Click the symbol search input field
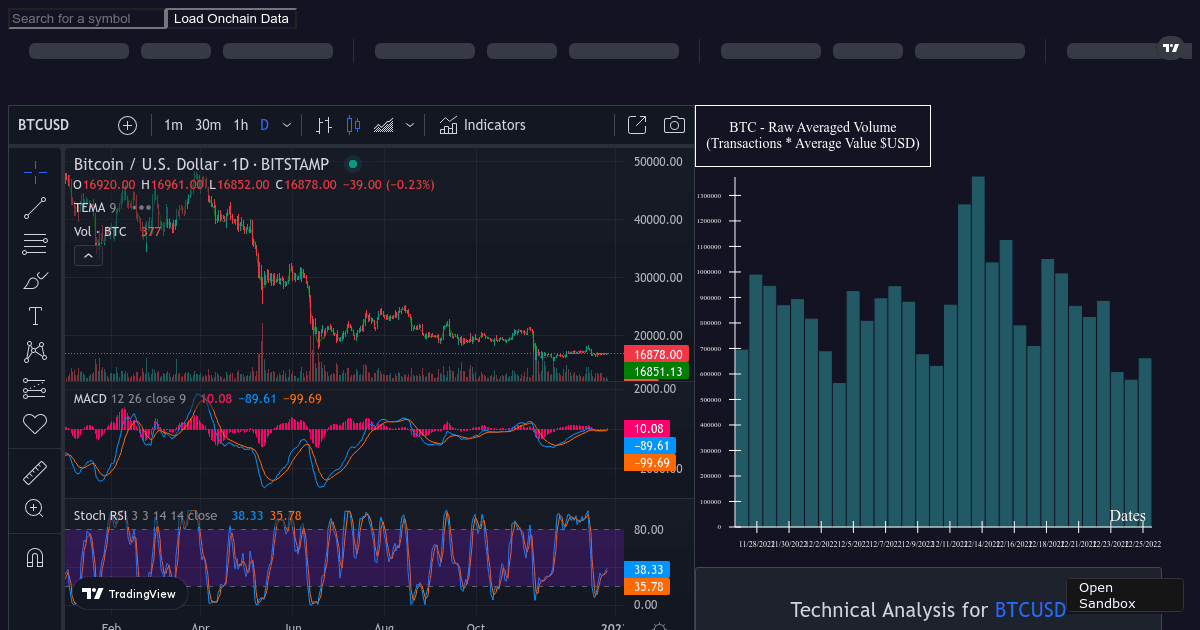The height and width of the screenshot is (630, 1200). [x=86, y=17]
